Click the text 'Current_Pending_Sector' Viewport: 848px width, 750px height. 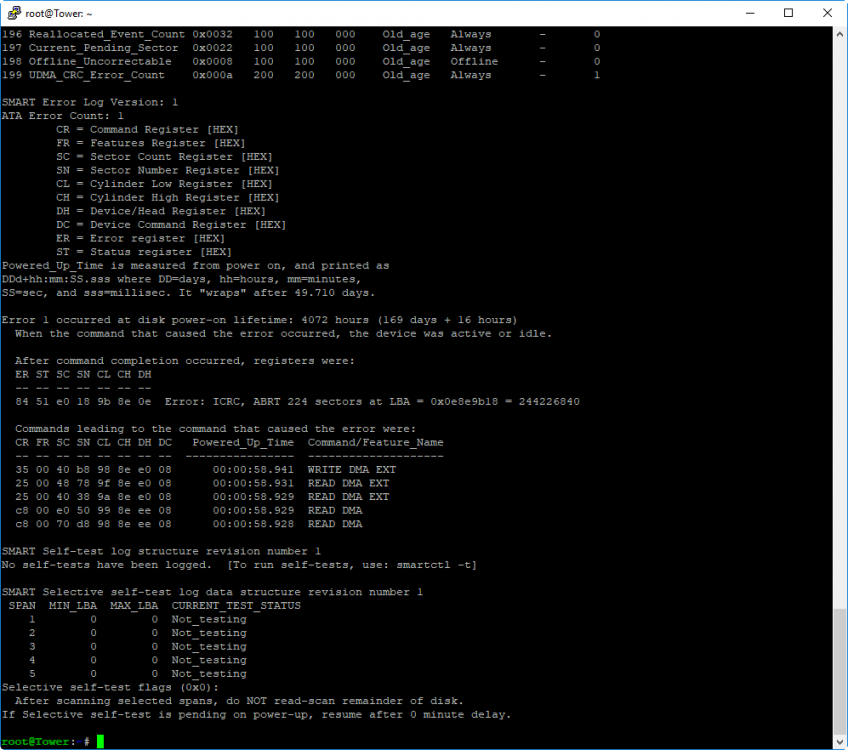[x=103, y=48]
